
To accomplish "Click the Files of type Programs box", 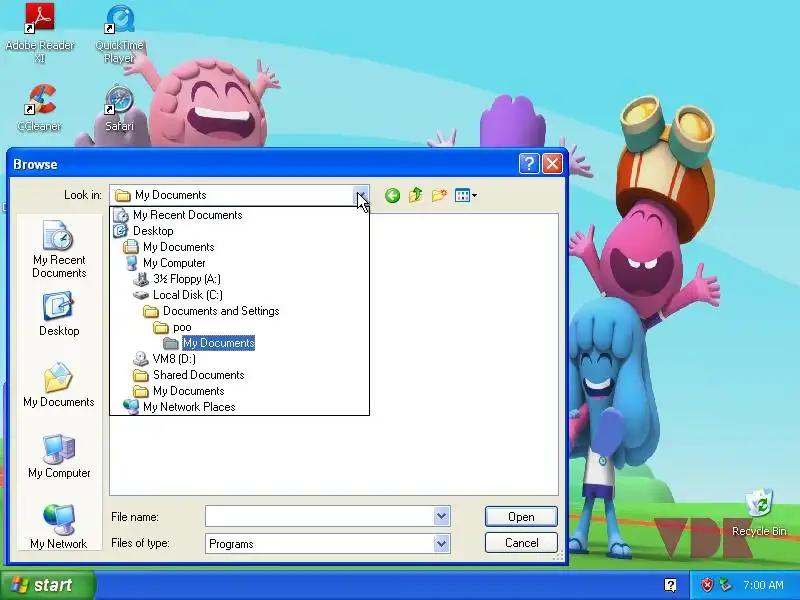I will 319,543.
